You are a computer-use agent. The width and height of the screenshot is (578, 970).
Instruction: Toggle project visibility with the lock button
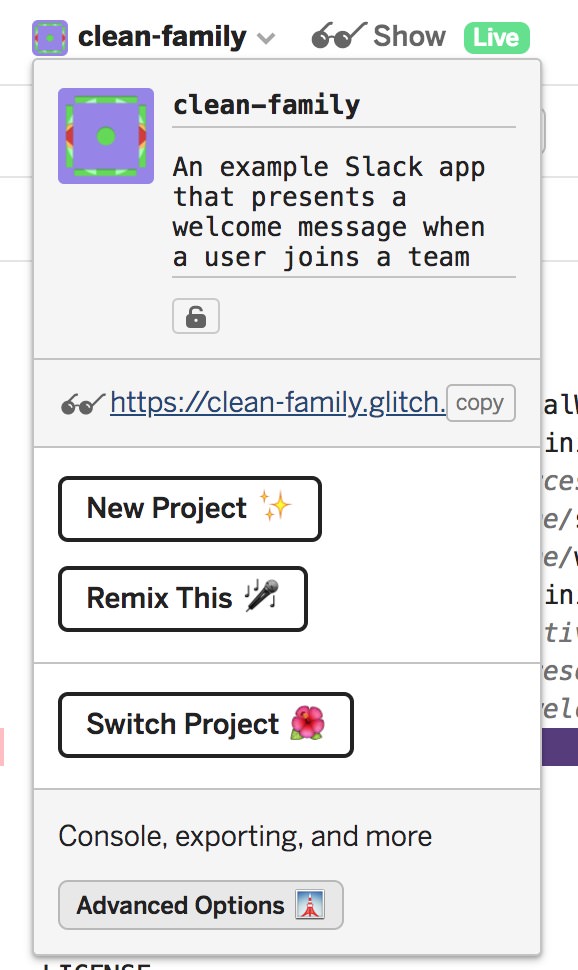(196, 316)
